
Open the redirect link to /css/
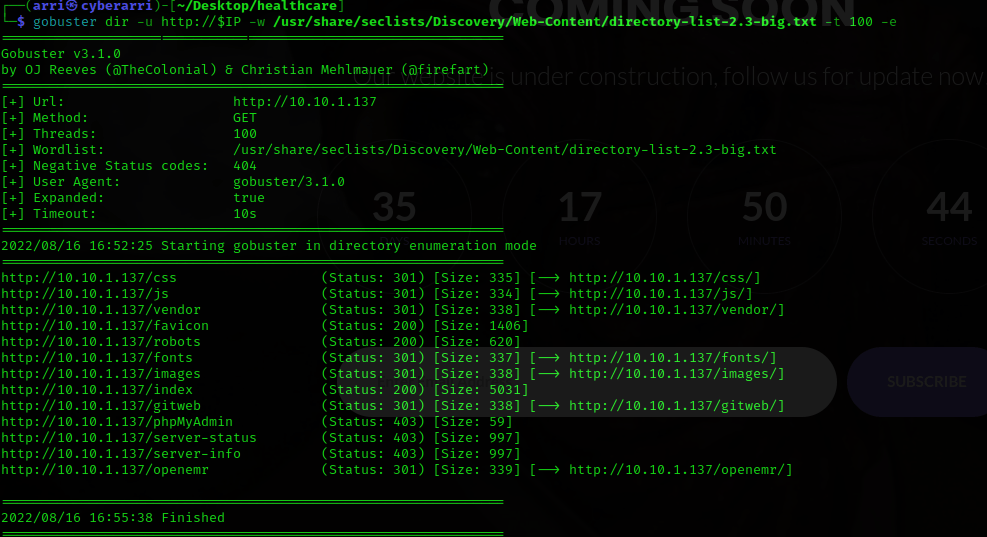tap(664, 278)
